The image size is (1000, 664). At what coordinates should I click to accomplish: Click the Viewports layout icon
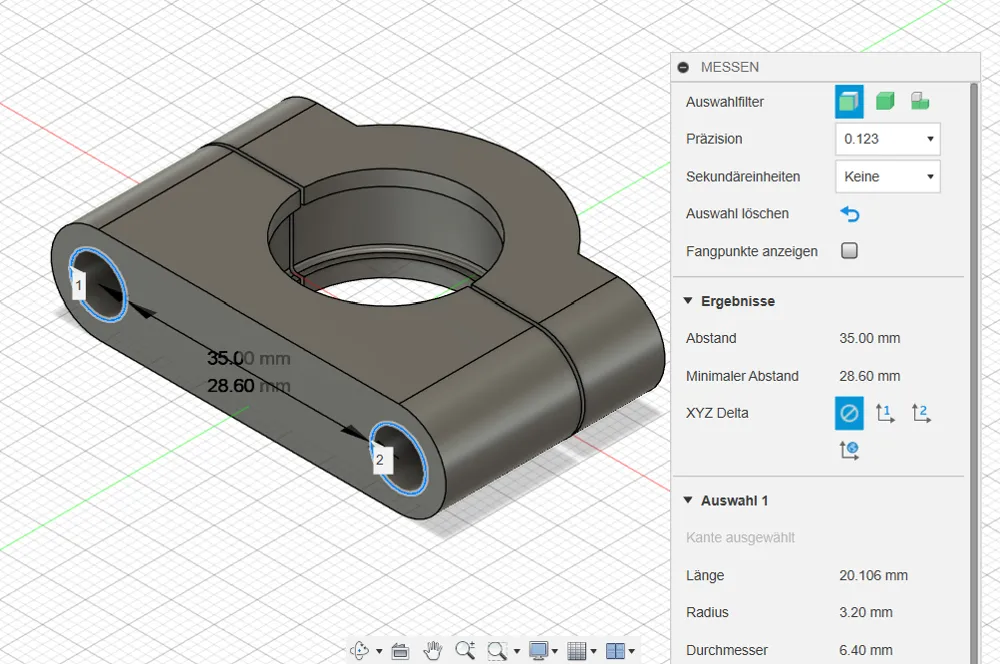click(615, 651)
